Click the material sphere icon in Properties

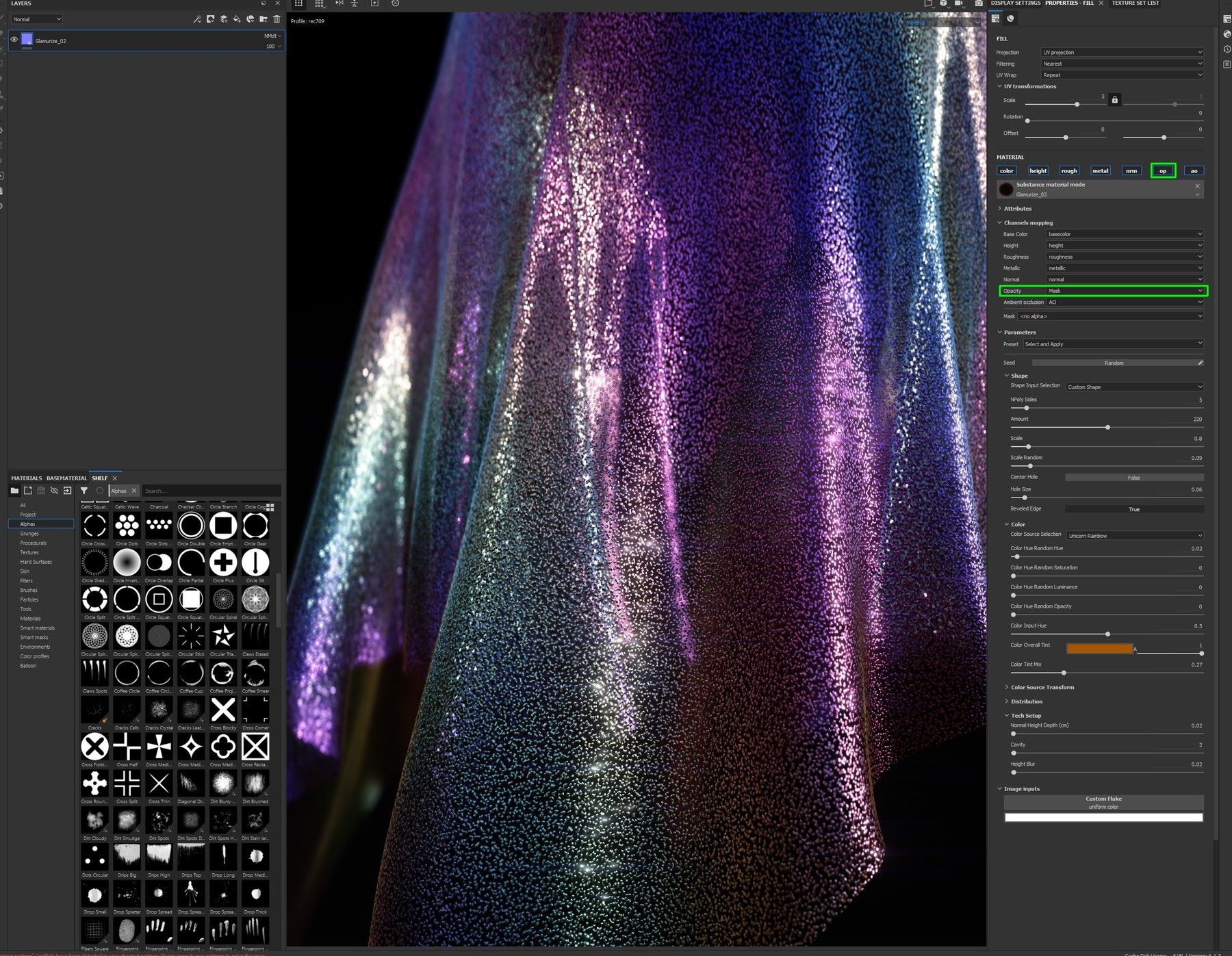coord(1010,18)
